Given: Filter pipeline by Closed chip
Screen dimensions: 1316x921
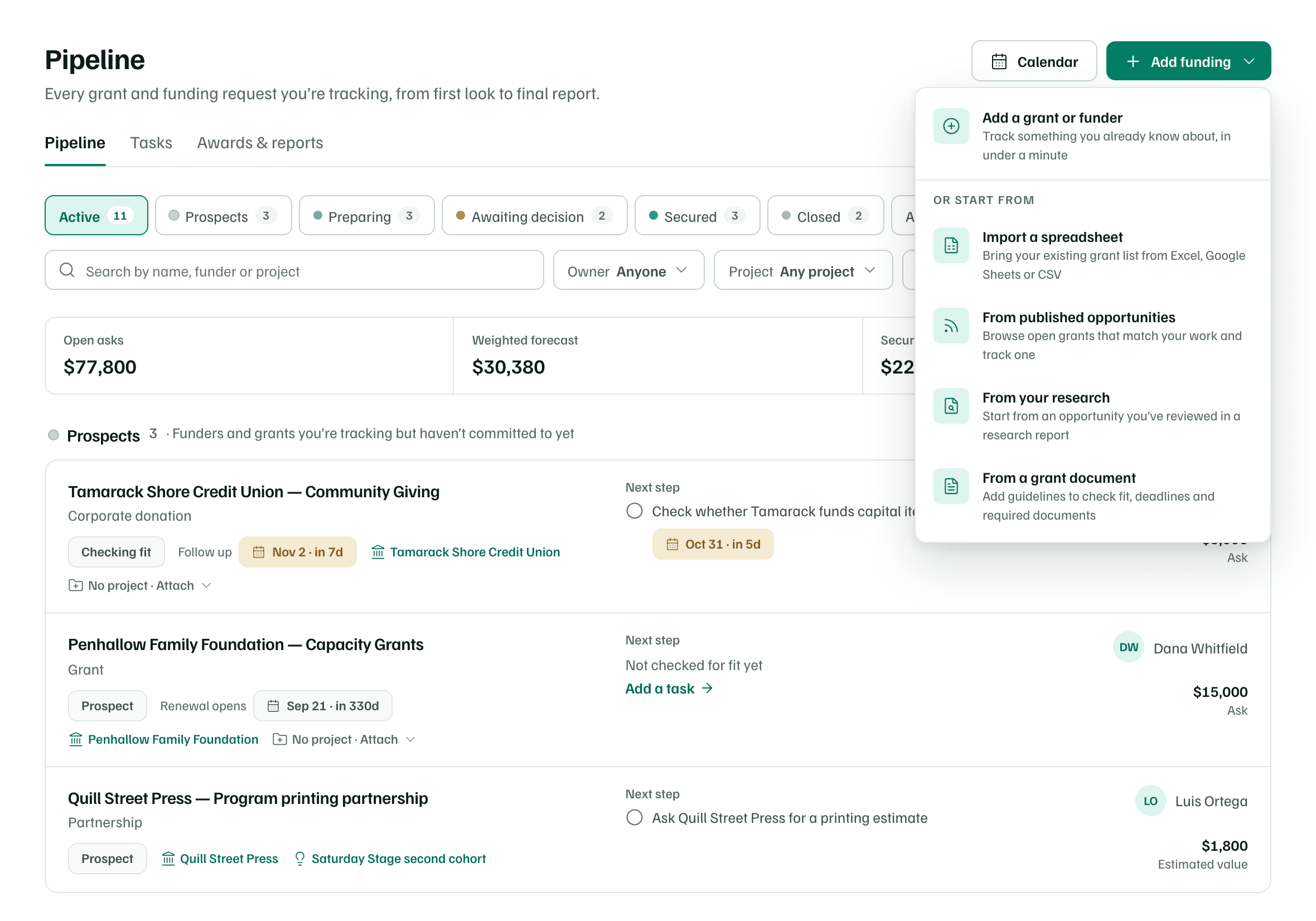Looking at the screenshot, I should tap(826, 216).
